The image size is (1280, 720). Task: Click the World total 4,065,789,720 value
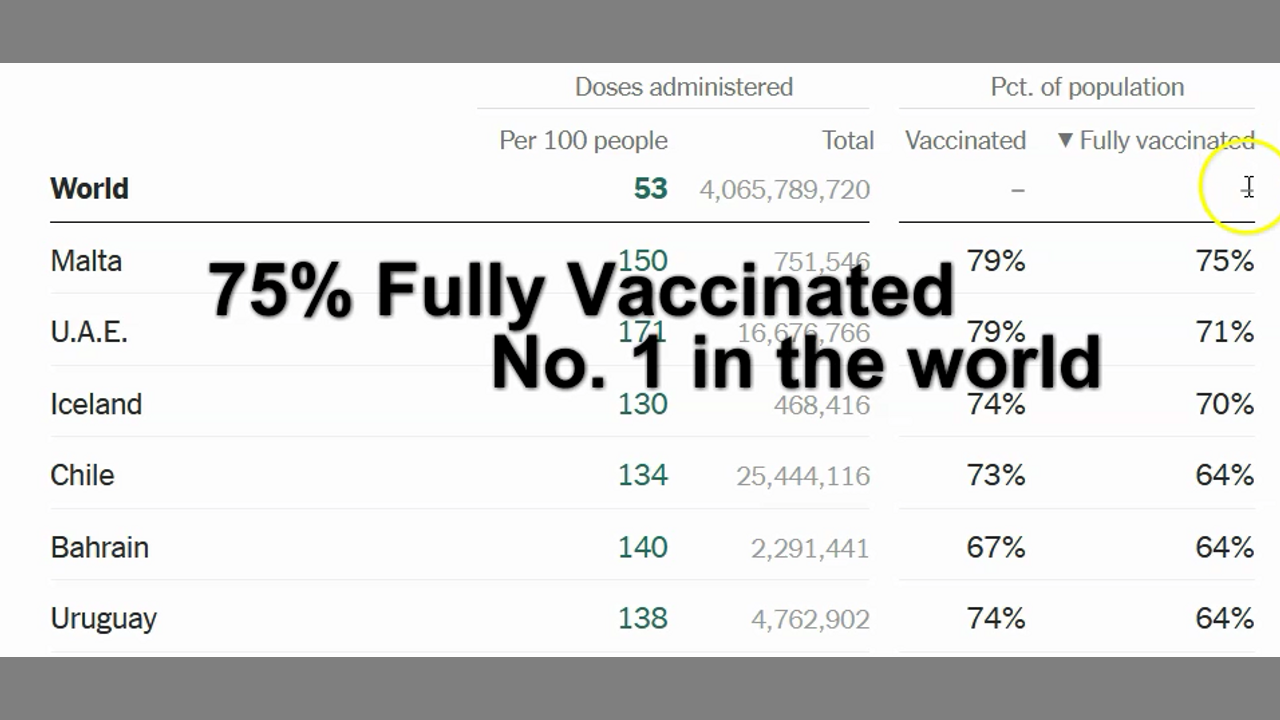[x=784, y=189]
